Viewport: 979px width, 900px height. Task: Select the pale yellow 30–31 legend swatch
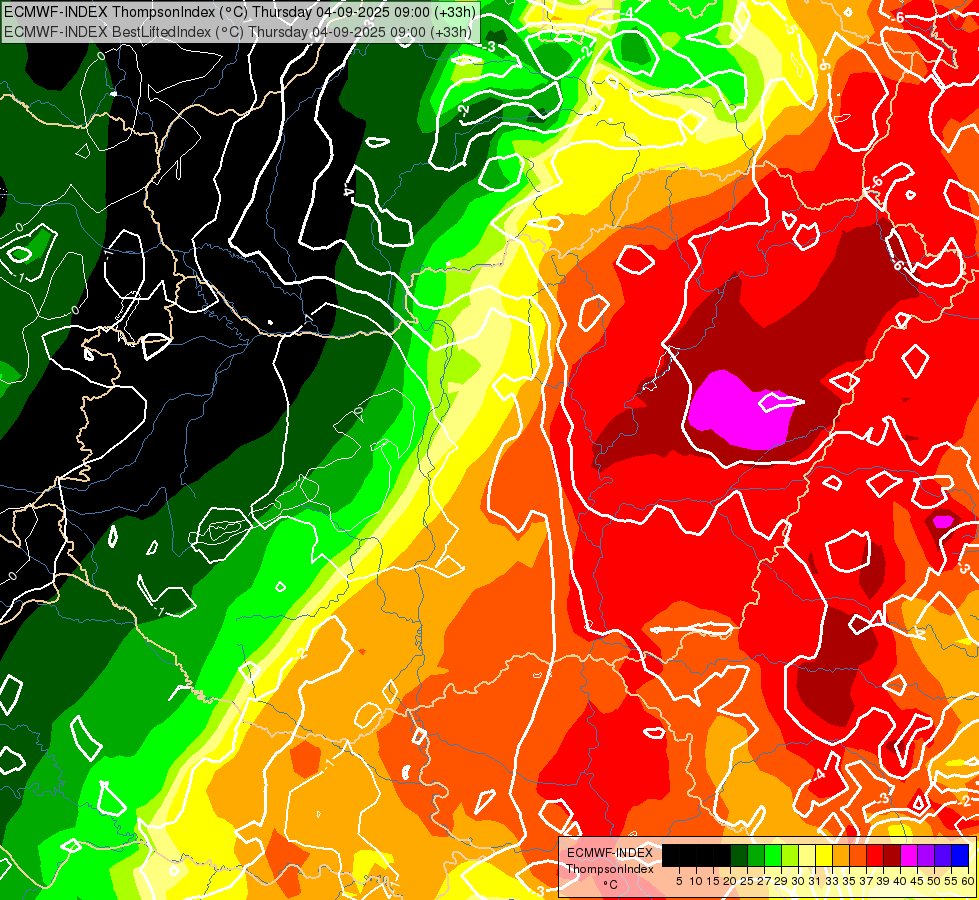(807, 855)
